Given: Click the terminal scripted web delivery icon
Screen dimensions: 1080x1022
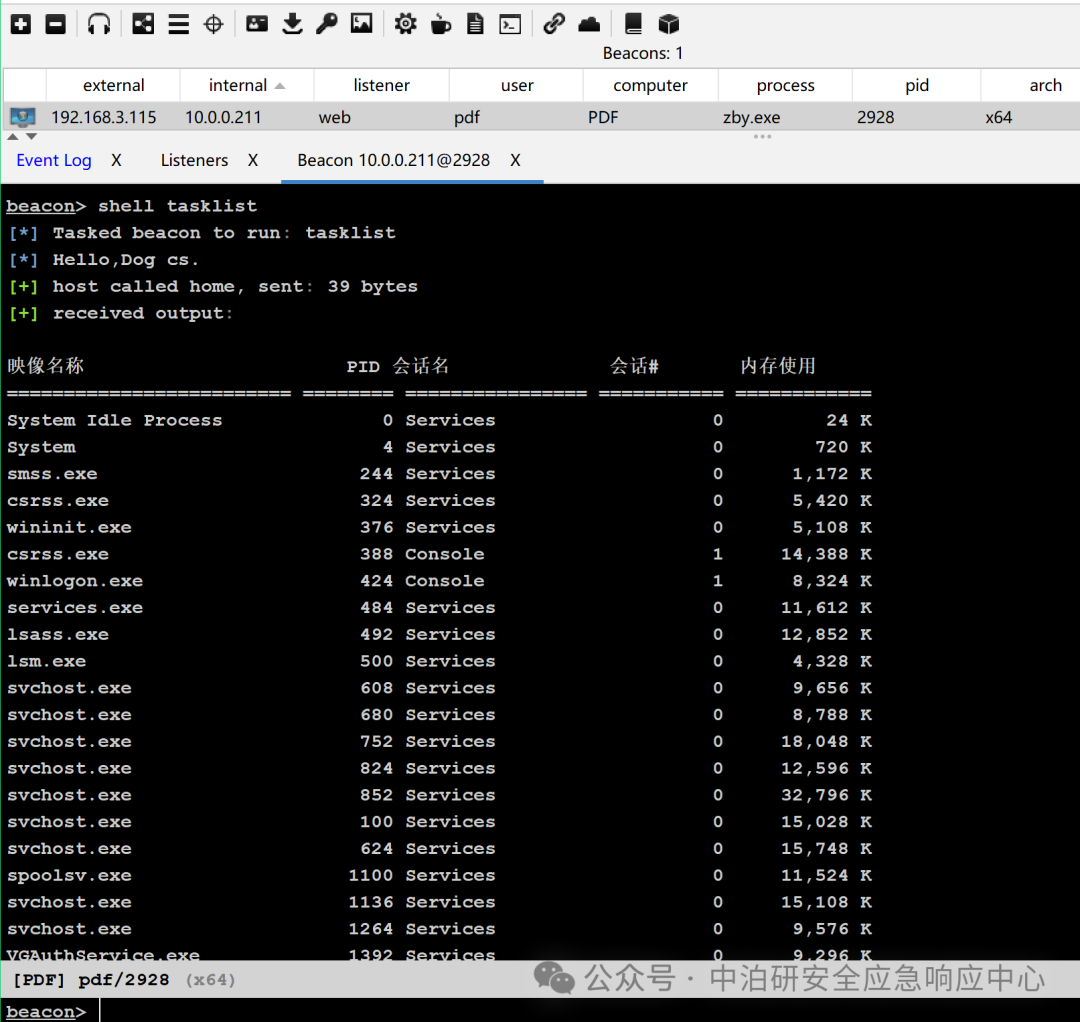Looking at the screenshot, I should [510, 25].
